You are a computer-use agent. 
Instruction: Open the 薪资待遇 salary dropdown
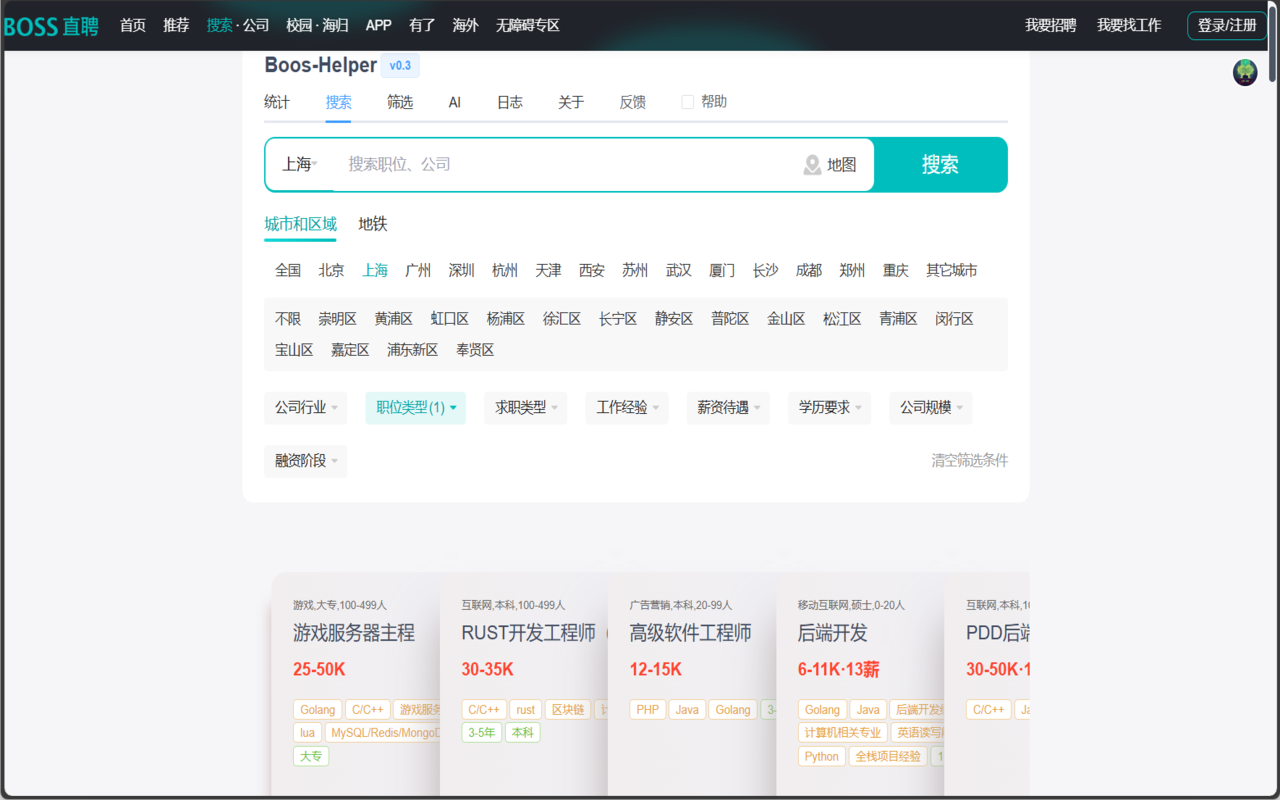(x=727, y=407)
